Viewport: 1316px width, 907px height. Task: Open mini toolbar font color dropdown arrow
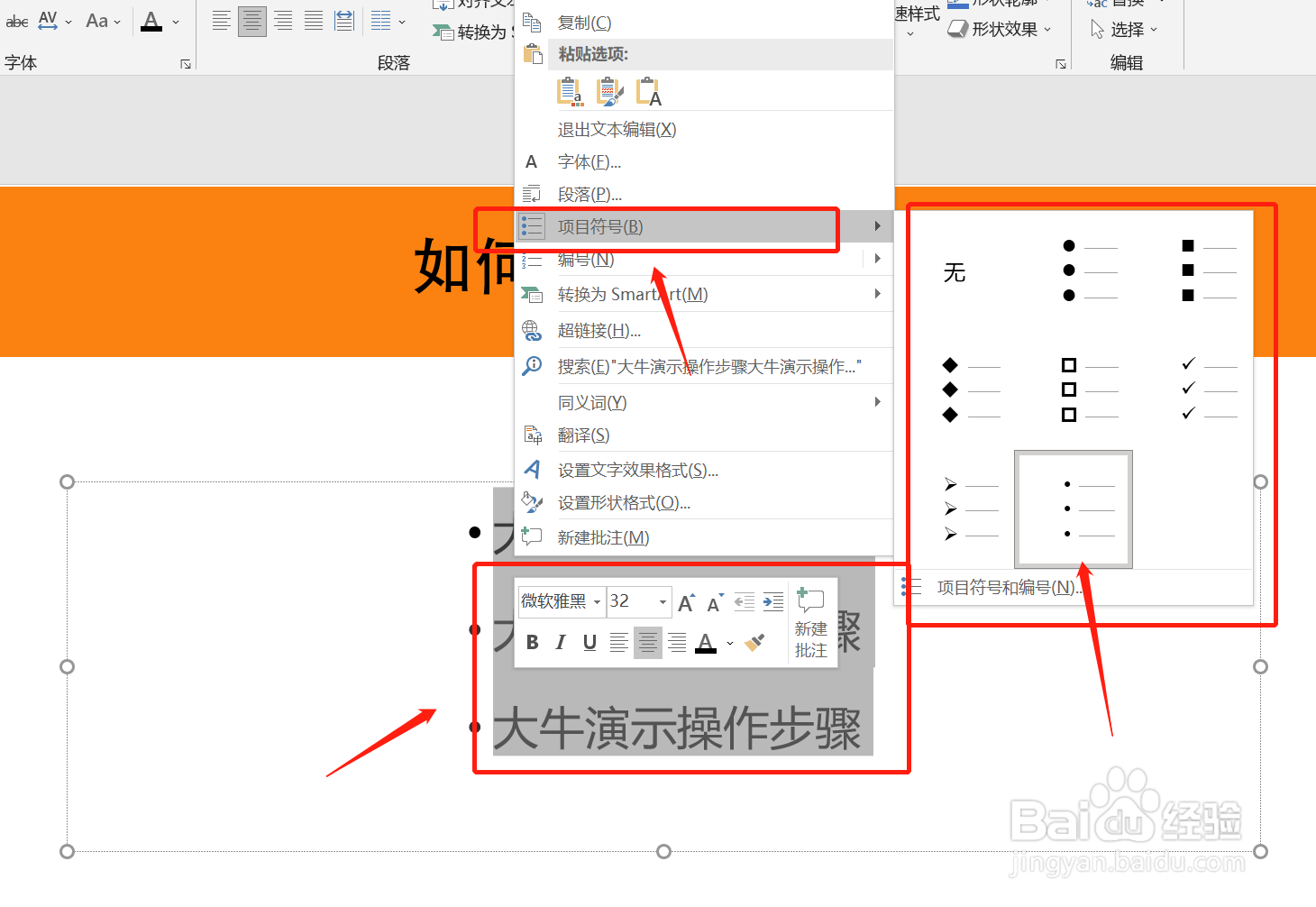[x=730, y=644]
